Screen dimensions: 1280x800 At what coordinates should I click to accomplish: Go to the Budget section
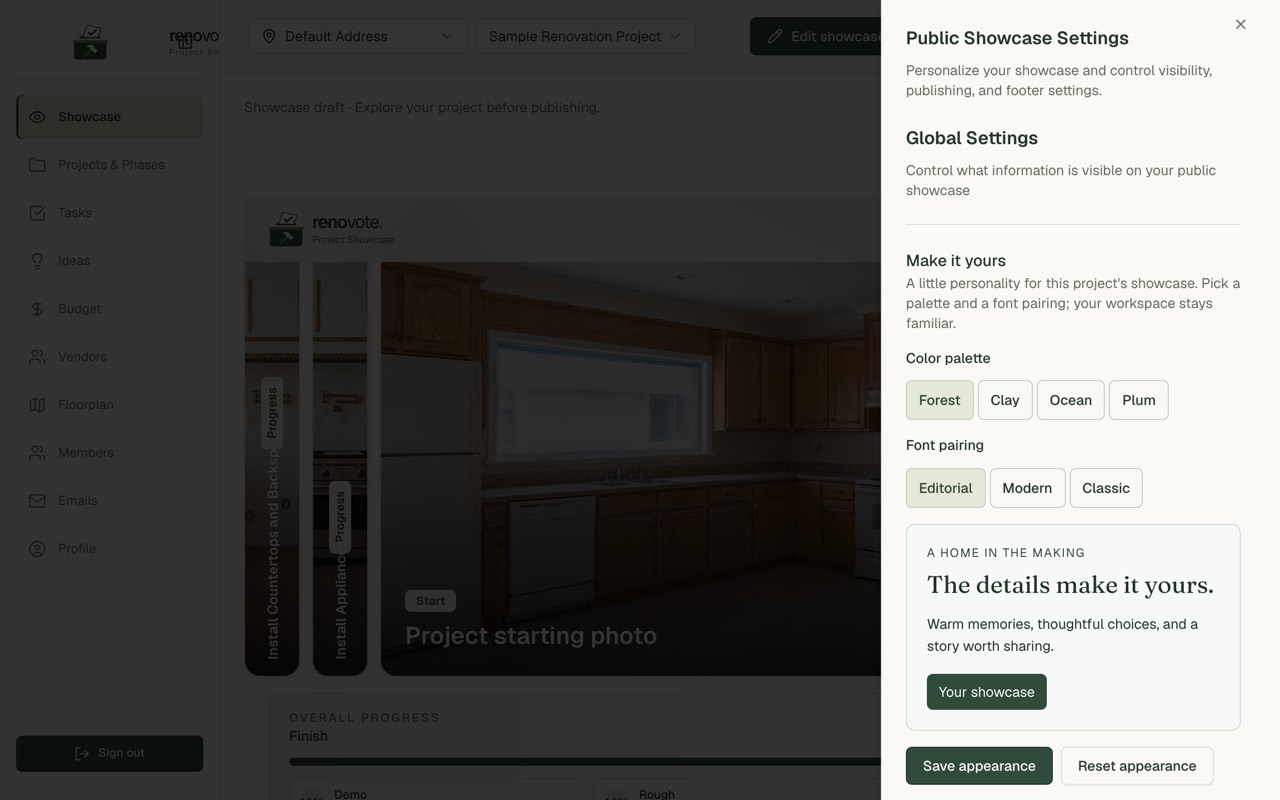pyautogui.click(x=110, y=309)
